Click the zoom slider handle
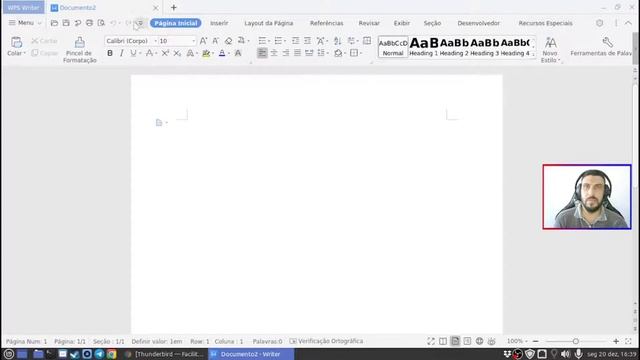Screen dimensions: 640x360 point(576,341)
